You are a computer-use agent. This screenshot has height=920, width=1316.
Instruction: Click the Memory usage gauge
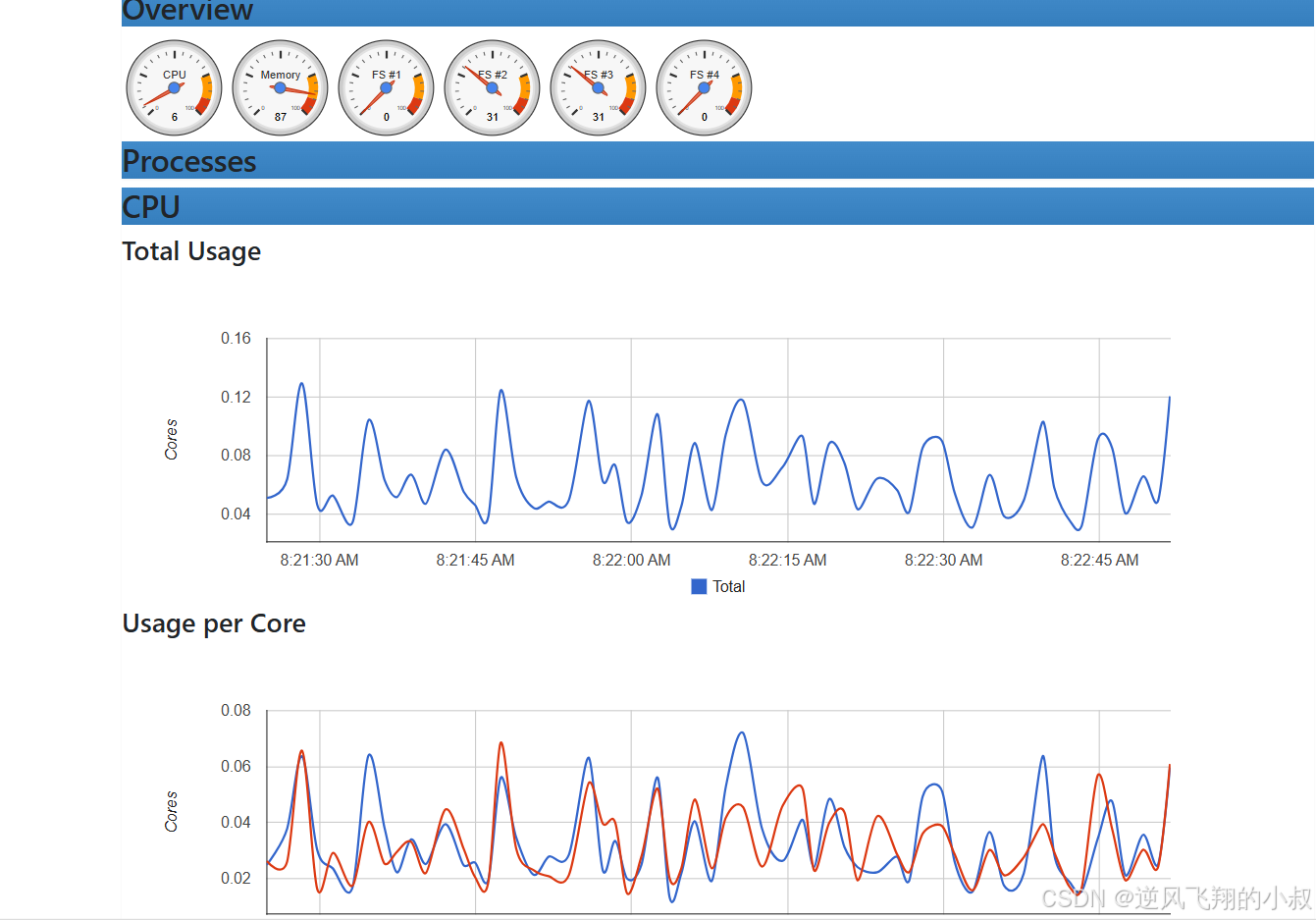[x=281, y=87]
